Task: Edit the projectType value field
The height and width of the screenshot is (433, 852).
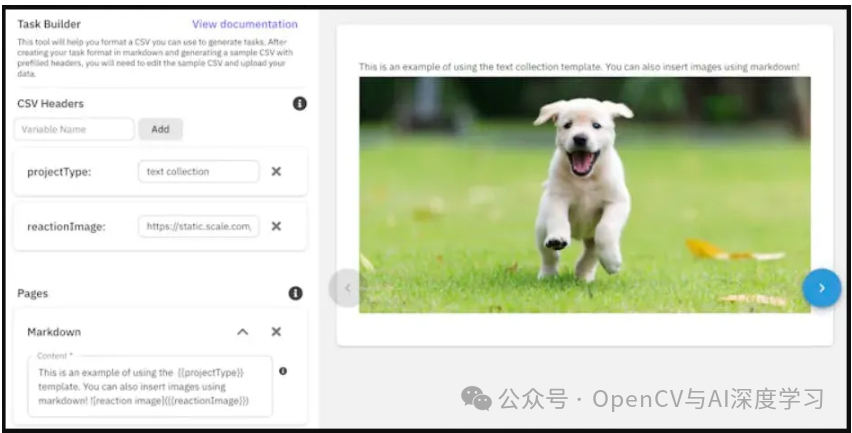Action: coord(199,171)
